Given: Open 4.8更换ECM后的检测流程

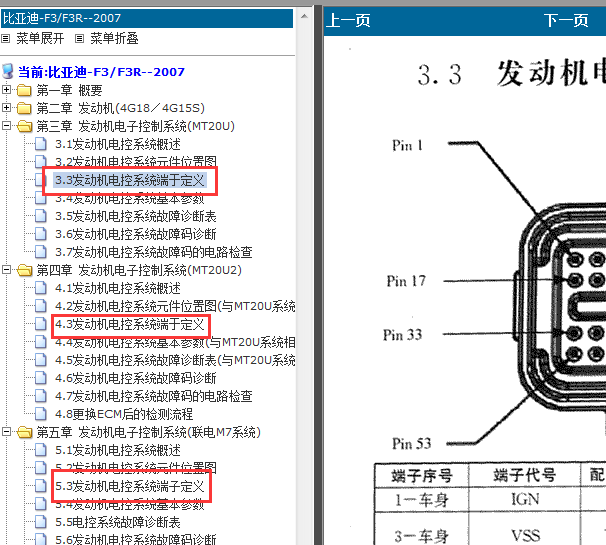Looking at the screenshot, I should [124, 414].
